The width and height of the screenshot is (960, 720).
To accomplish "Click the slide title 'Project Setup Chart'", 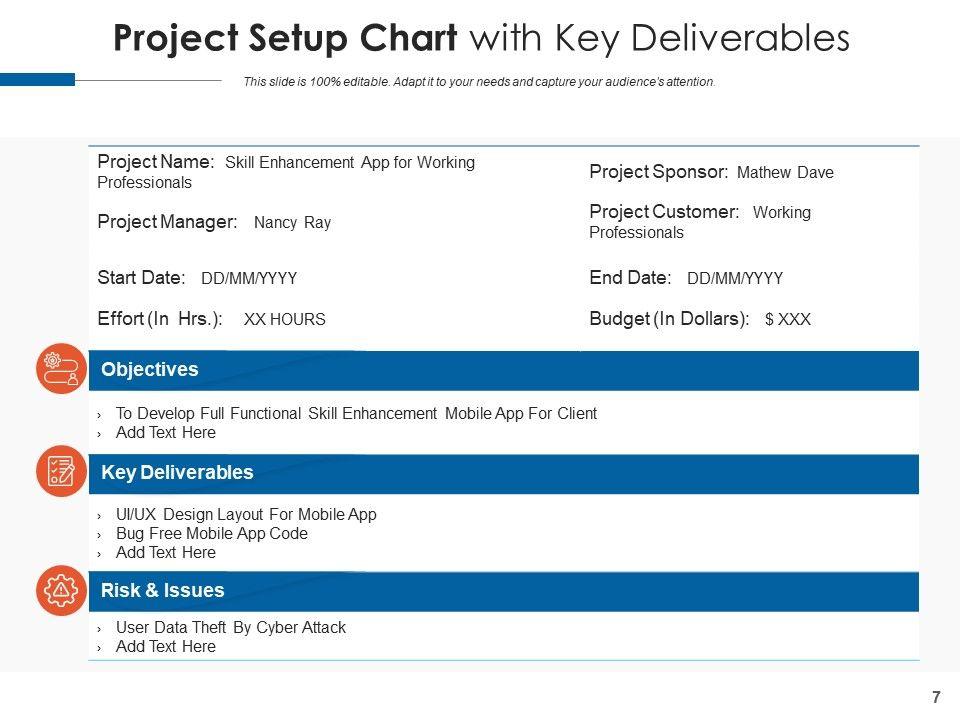I will point(286,38).
